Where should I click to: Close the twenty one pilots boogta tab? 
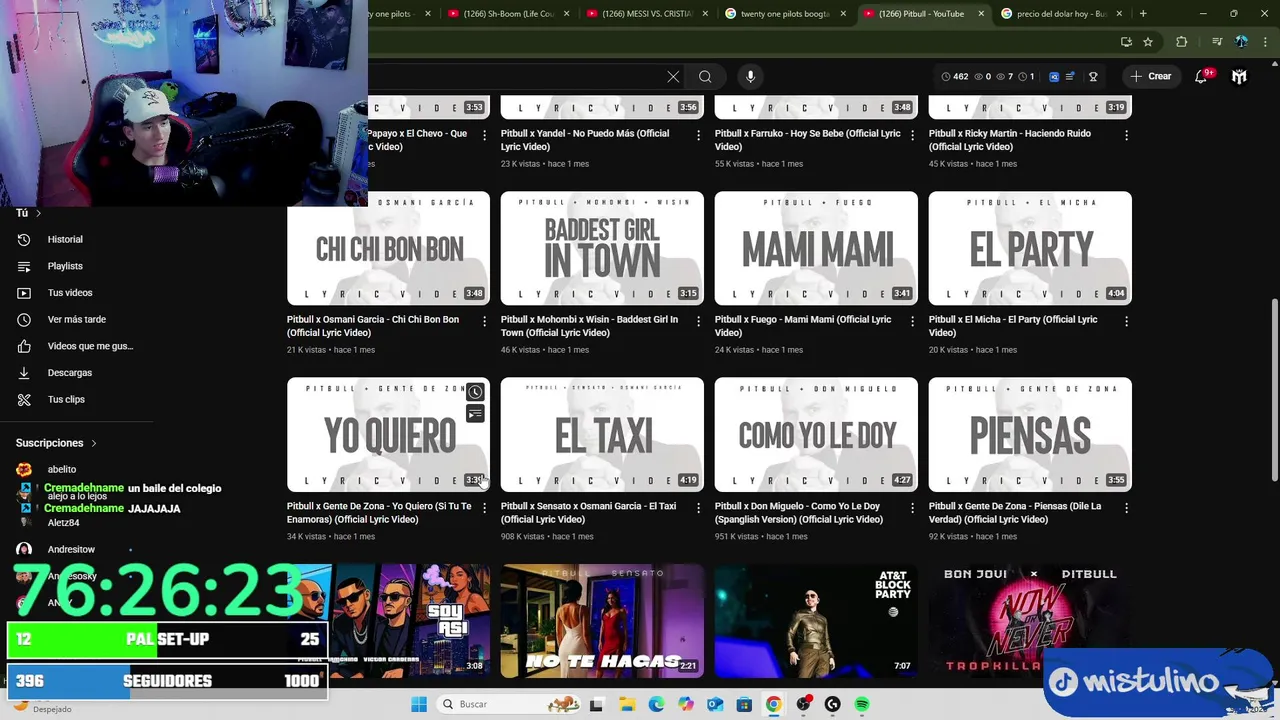pos(843,14)
